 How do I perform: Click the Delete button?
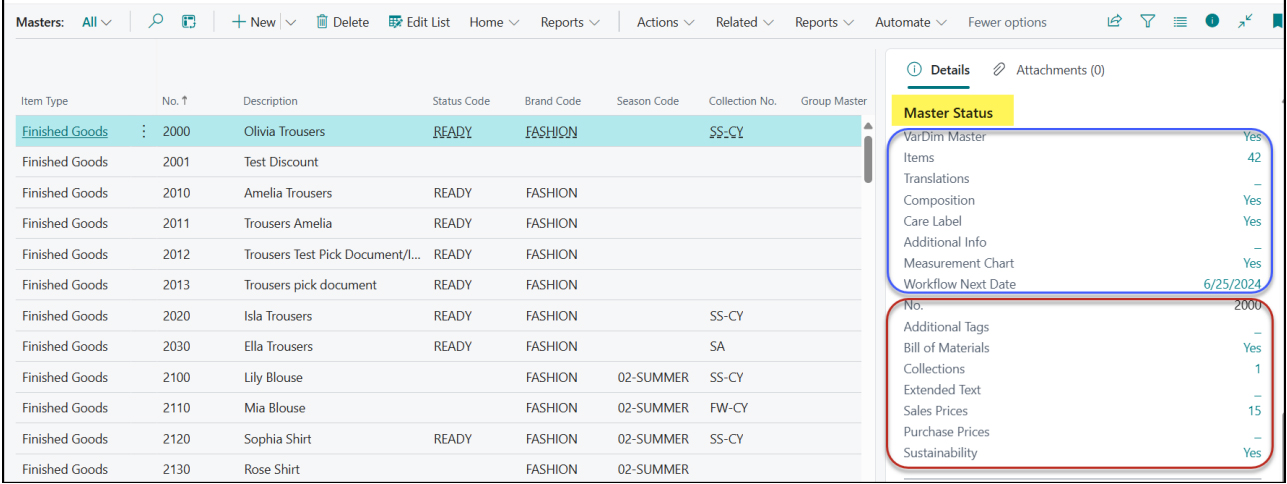[x=342, y=22]
